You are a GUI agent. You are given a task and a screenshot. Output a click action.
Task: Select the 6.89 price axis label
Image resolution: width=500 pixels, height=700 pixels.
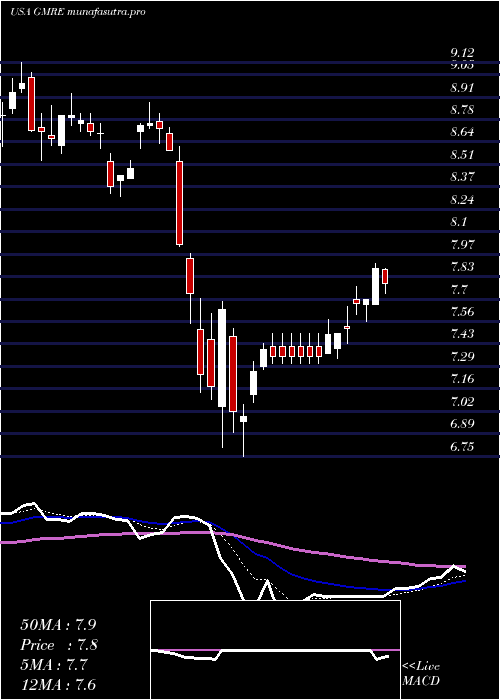tap(462, 424)
